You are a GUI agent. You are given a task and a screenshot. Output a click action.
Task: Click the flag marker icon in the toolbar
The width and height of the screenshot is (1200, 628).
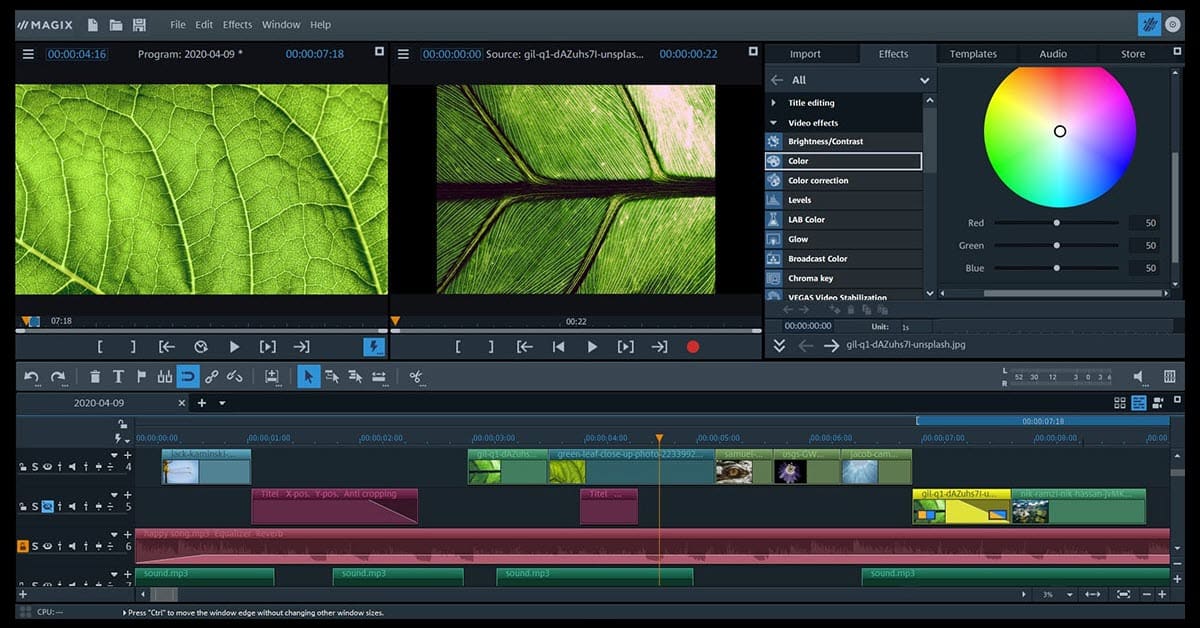[x=141, y=377]
